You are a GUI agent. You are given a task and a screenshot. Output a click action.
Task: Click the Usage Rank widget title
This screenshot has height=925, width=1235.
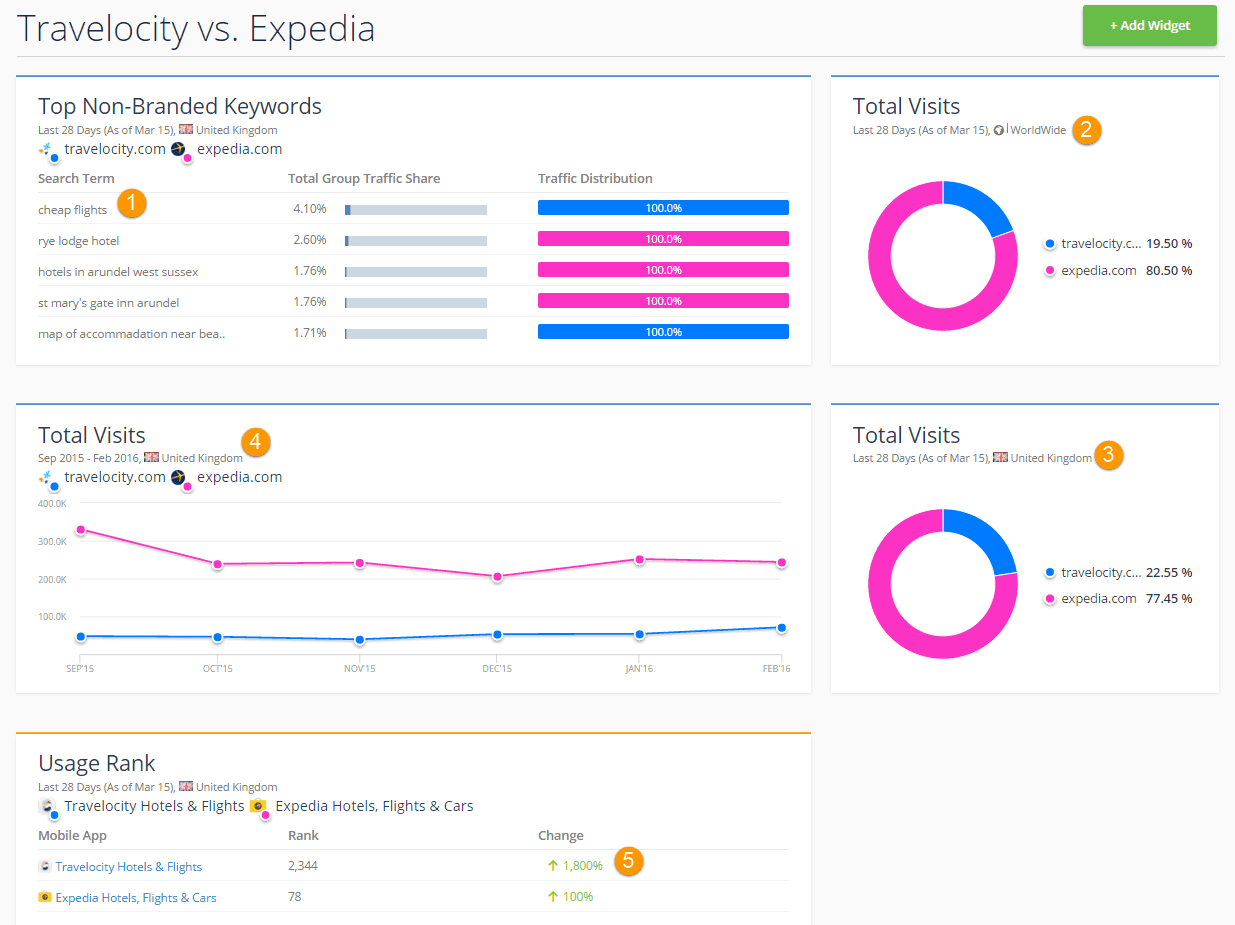(97, 764)
